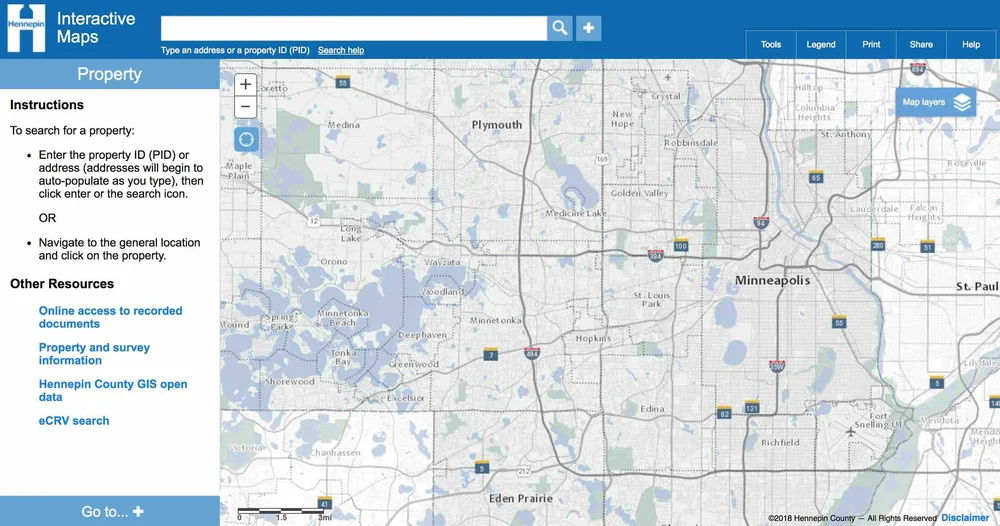The width and height of the screenshot is (1000, 526).
Task: Click the search magnifier button
Action: (559, 28)
